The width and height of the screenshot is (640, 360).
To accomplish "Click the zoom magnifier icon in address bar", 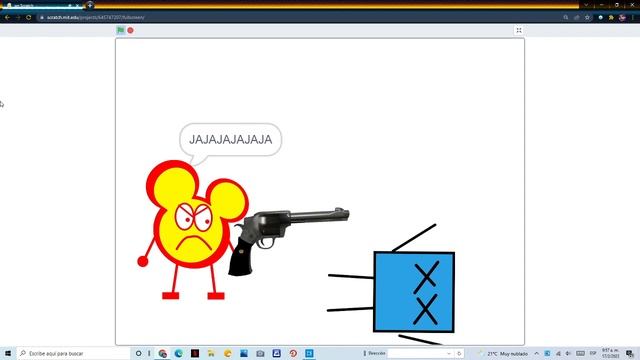I will tap(566, 18).
